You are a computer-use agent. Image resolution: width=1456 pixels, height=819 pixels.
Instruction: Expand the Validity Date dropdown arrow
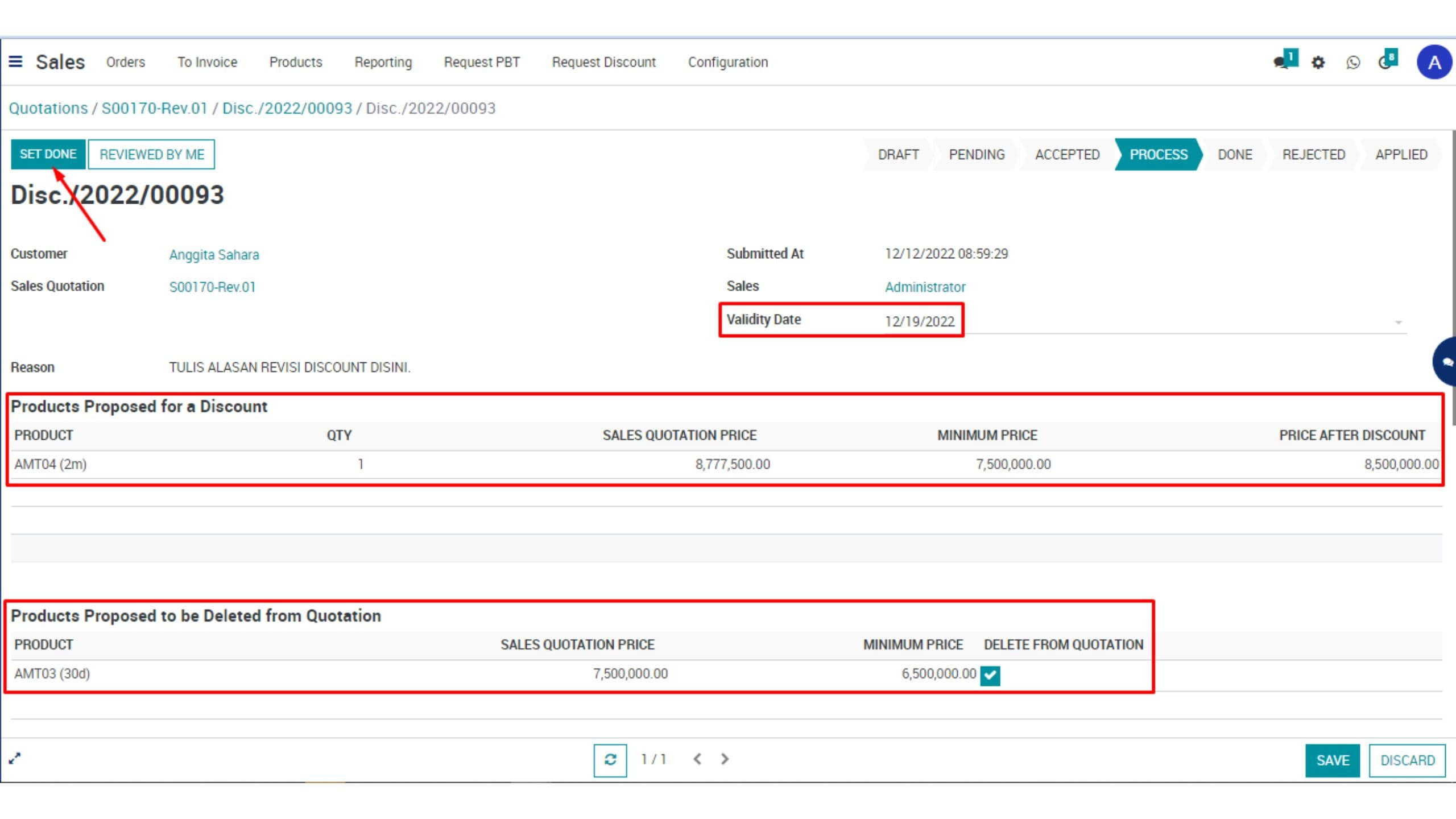pyautogui.click(x=1398, y=322)
